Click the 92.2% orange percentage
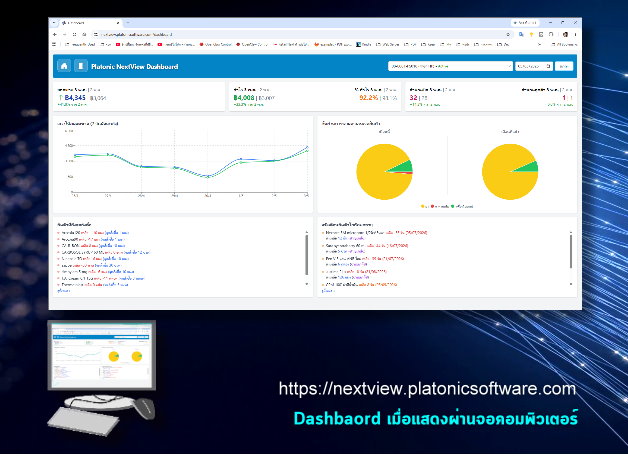 pos(368,97)
